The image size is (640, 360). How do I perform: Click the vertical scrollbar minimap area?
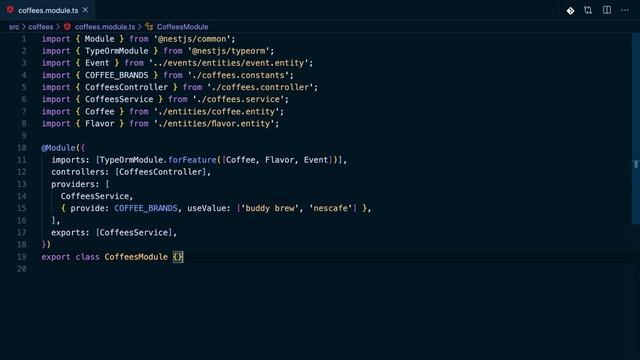point(636,129)
